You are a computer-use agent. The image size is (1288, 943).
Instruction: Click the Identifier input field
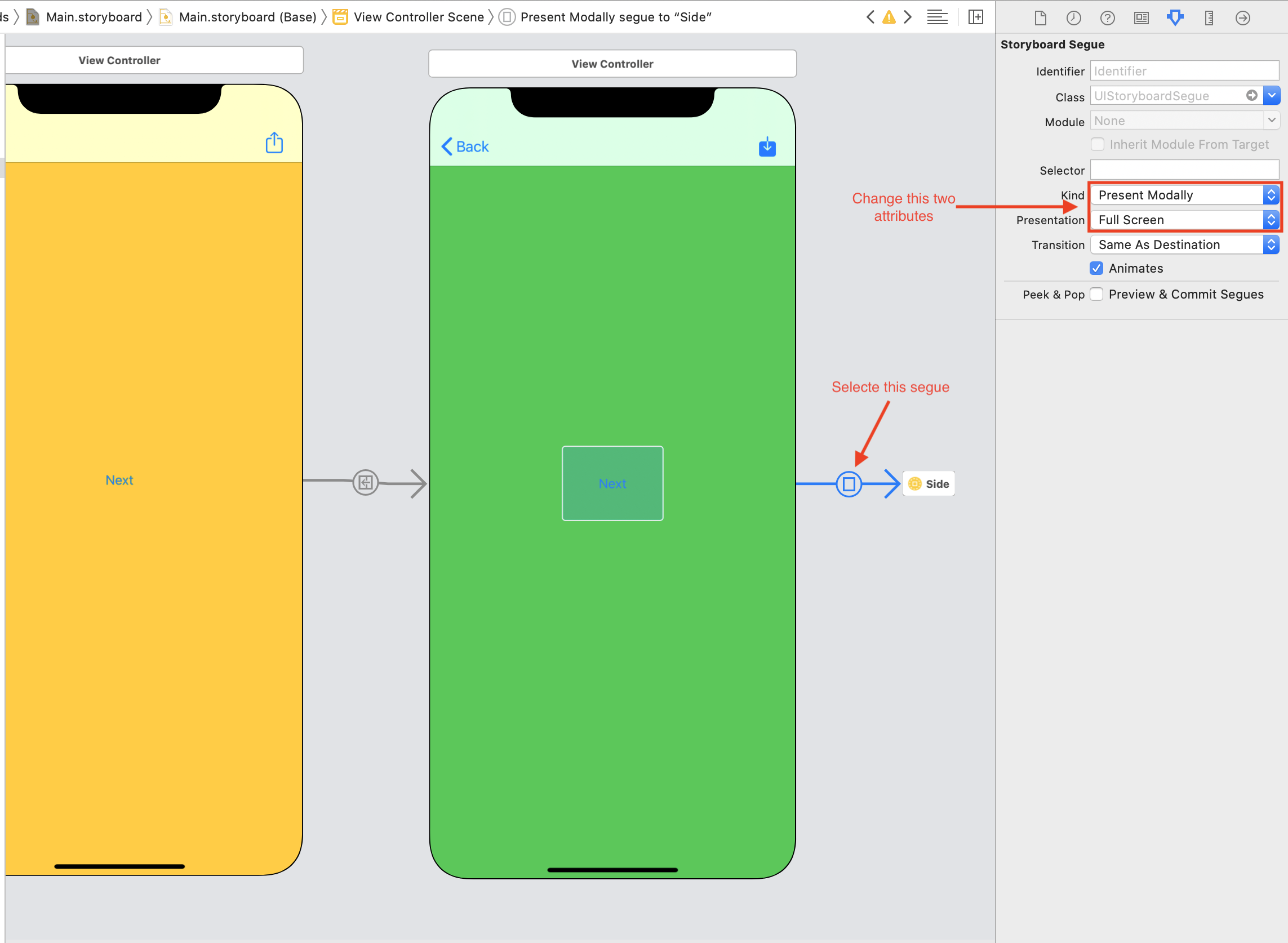click(x=1184, y=70)
